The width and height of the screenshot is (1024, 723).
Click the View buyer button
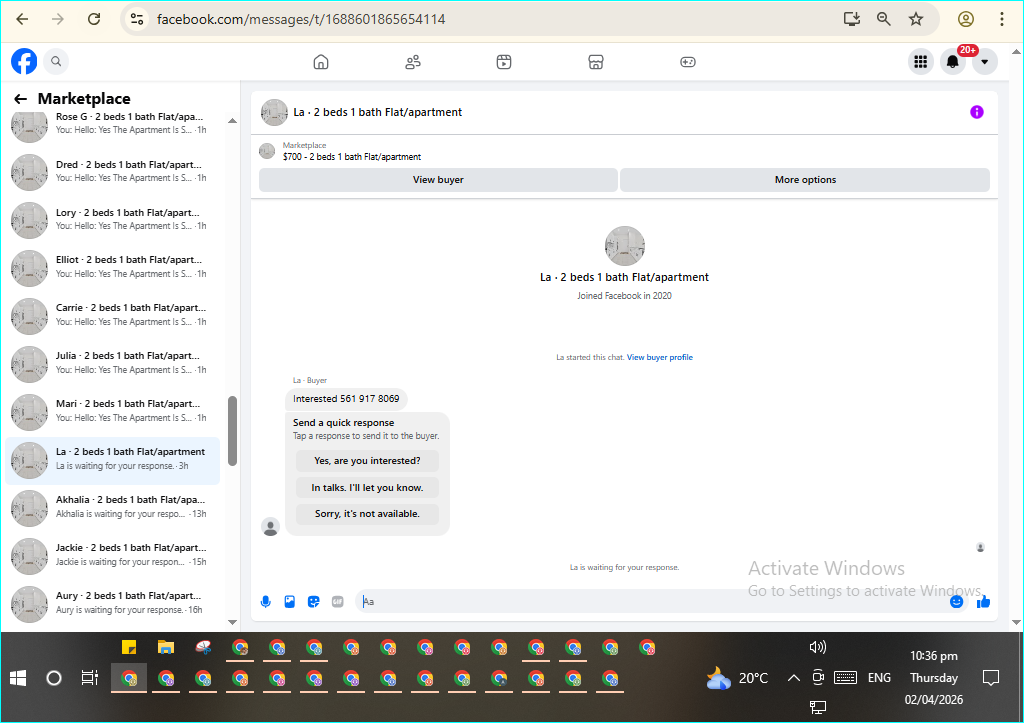coord(438,180)
